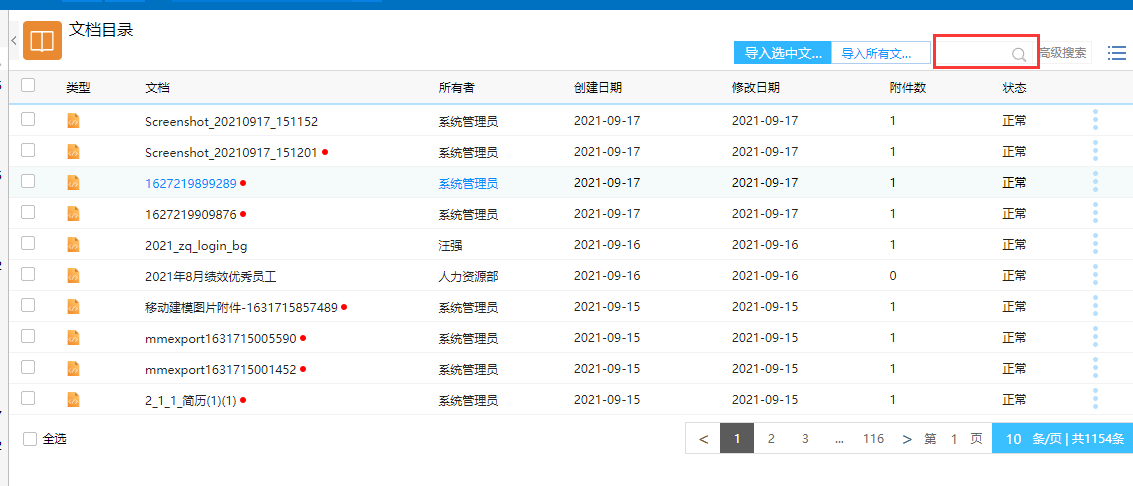
Task: Click the orange document catalog book icon
Action: 42,41
